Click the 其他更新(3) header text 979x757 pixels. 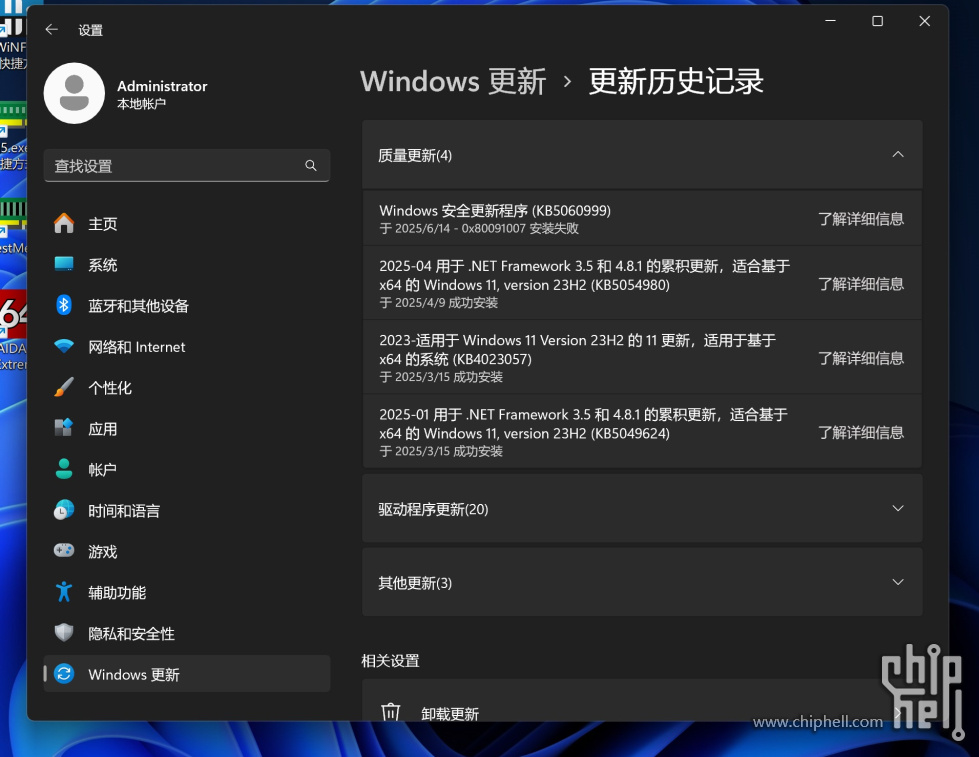(415, 583)
